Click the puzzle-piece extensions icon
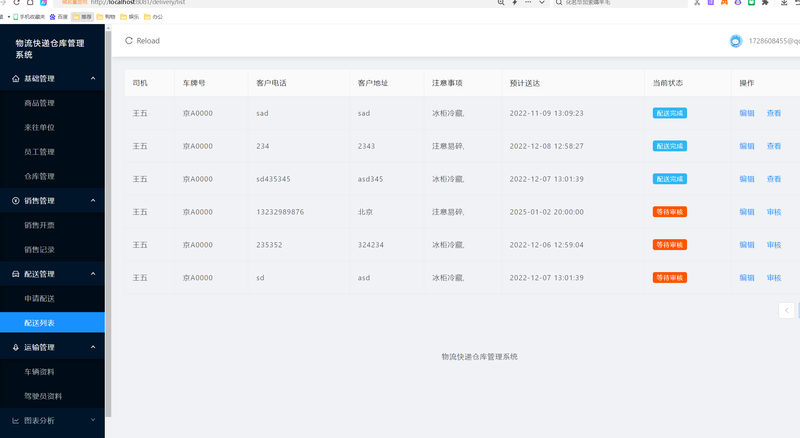Screen dimensions: 800x438 point(765,2)
